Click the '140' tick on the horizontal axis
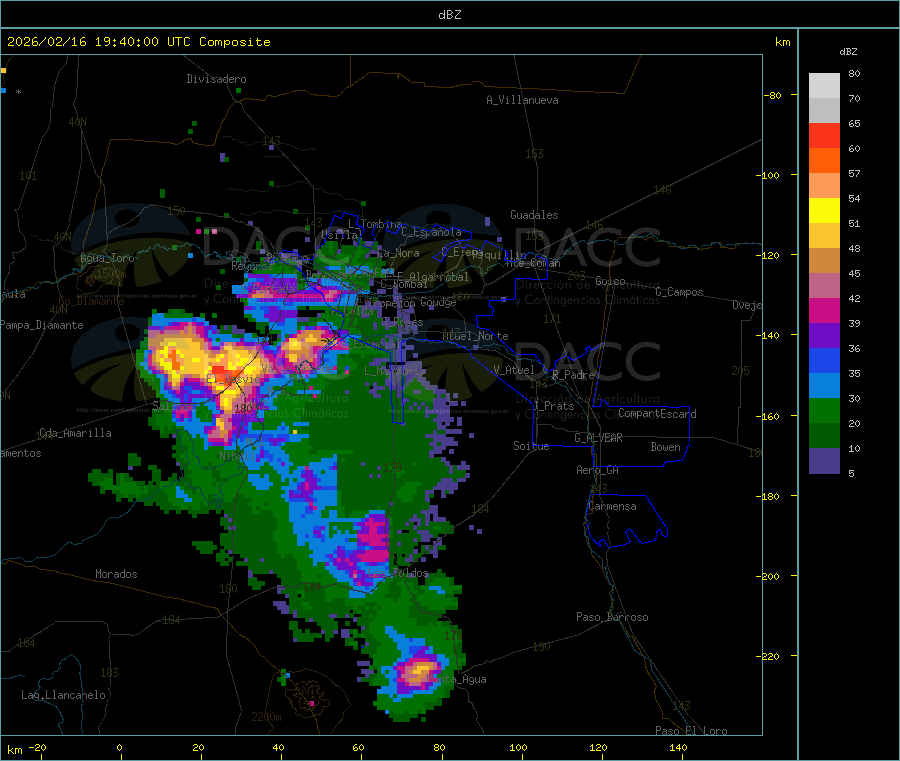Image resolution: width=900 pixels, height=761 pixels. tap(678, 747)
